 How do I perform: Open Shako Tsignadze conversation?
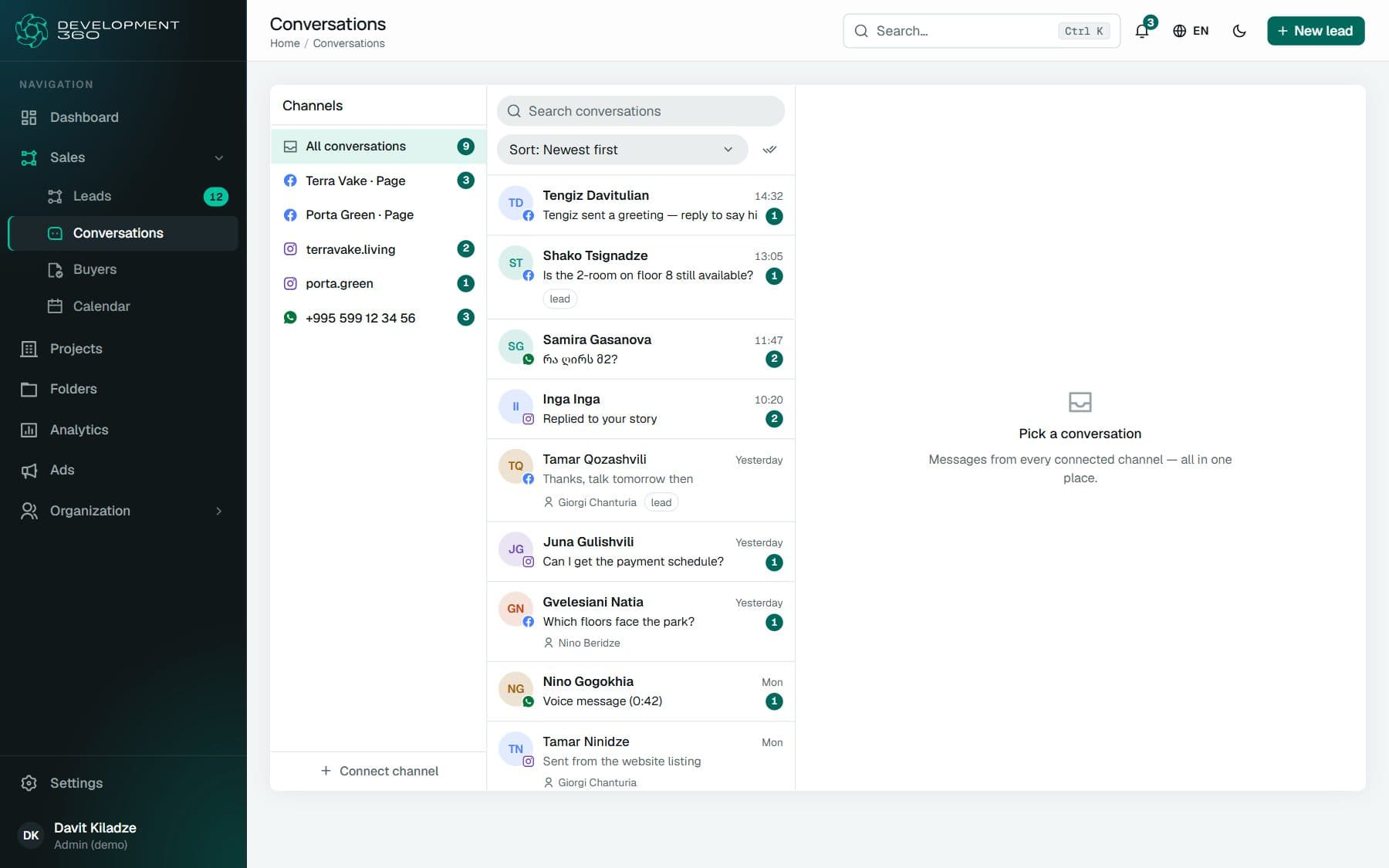click(x=640, y=278)
